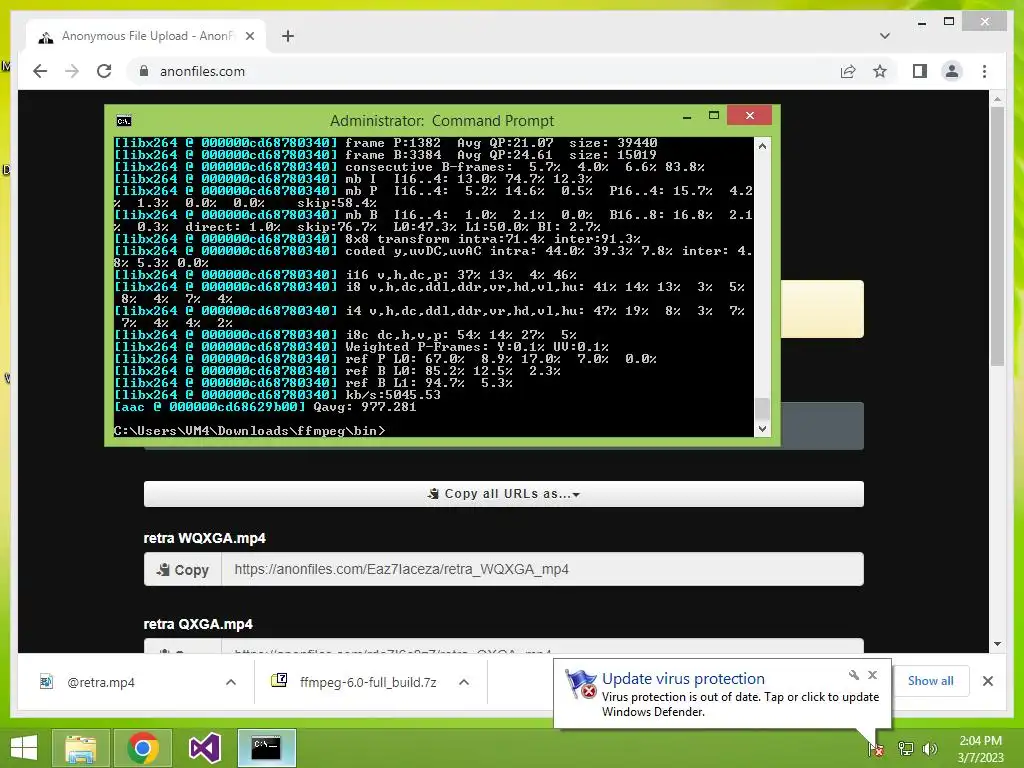Viewport: 1024px width, 768px height.
Task: Click the Windows Defender flag icon
Action: pyautogui.click(x=581, y=683)
